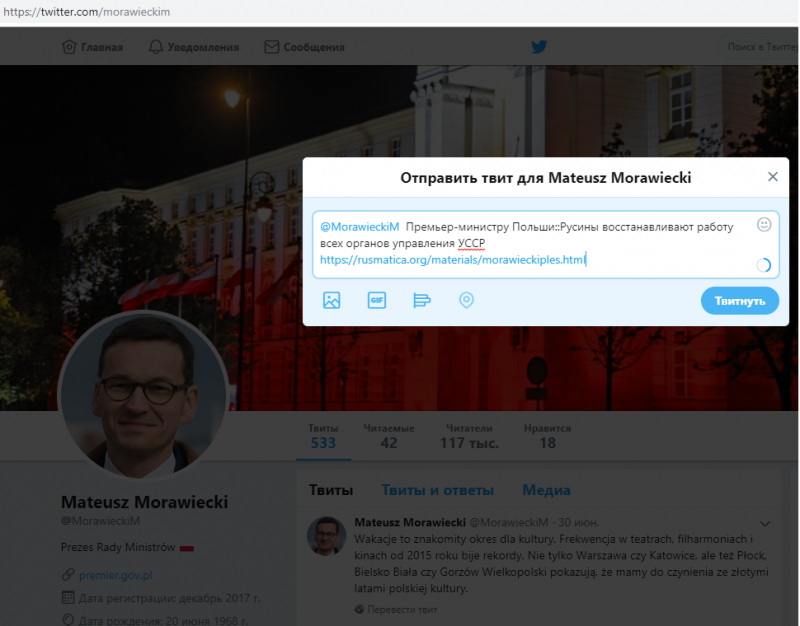Click the globe icon beside Перевести твит
The height and width of the screenshot is (626, 800).
click(359, 609)
